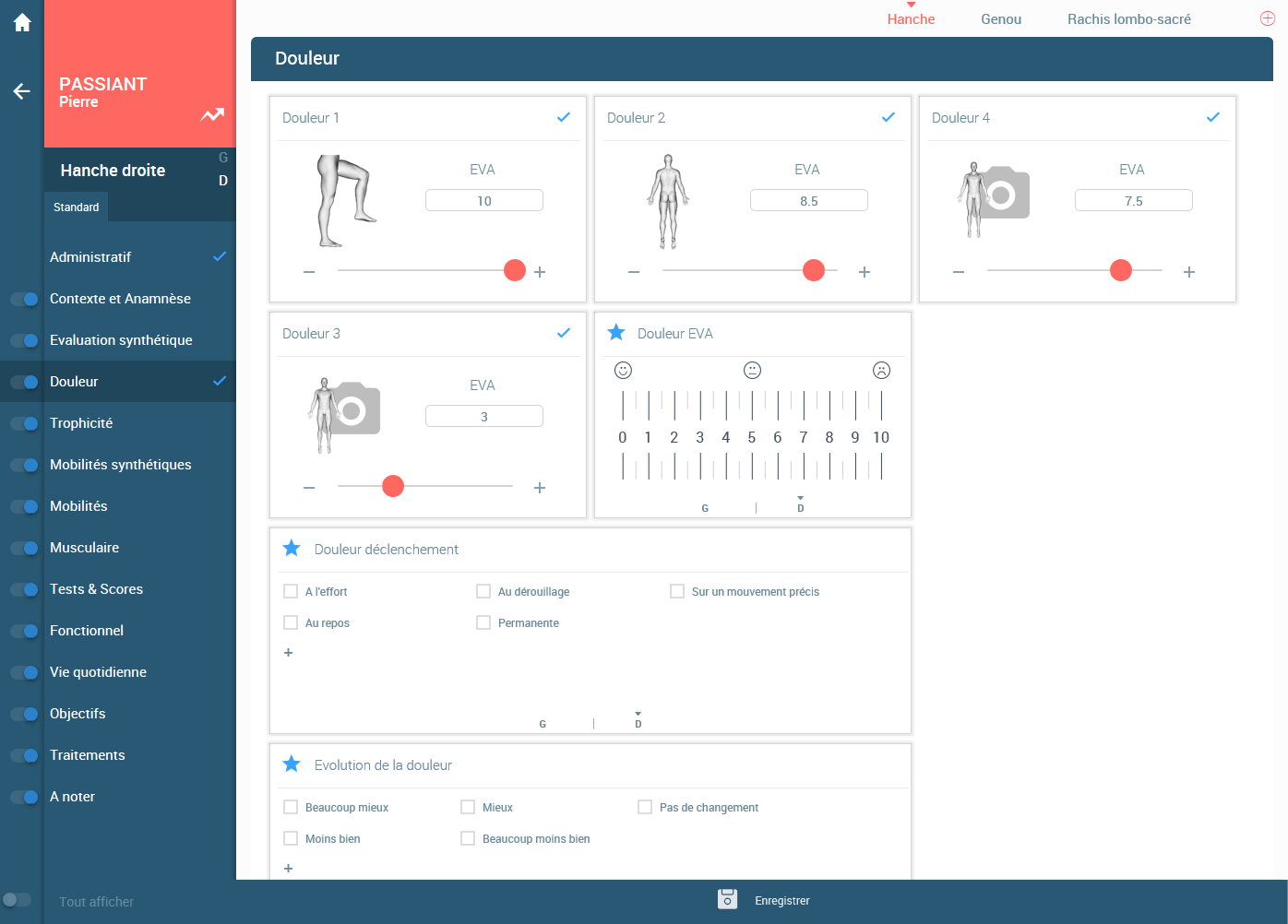Click the back arrow icon
This screenshot has height=924, width=1288.
pyautogui.click(x=21, y=91)
